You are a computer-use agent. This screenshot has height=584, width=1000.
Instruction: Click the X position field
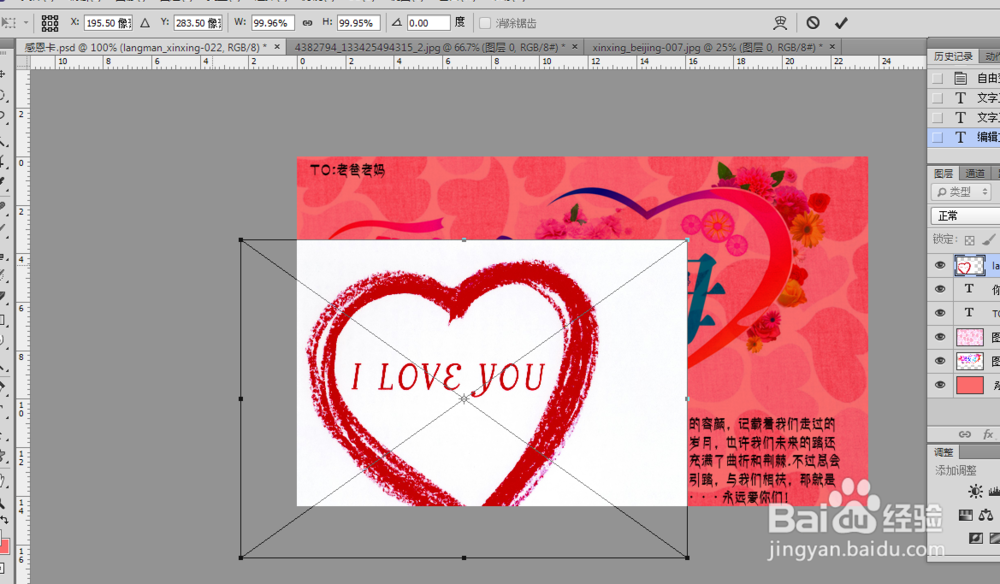(108, 23)
